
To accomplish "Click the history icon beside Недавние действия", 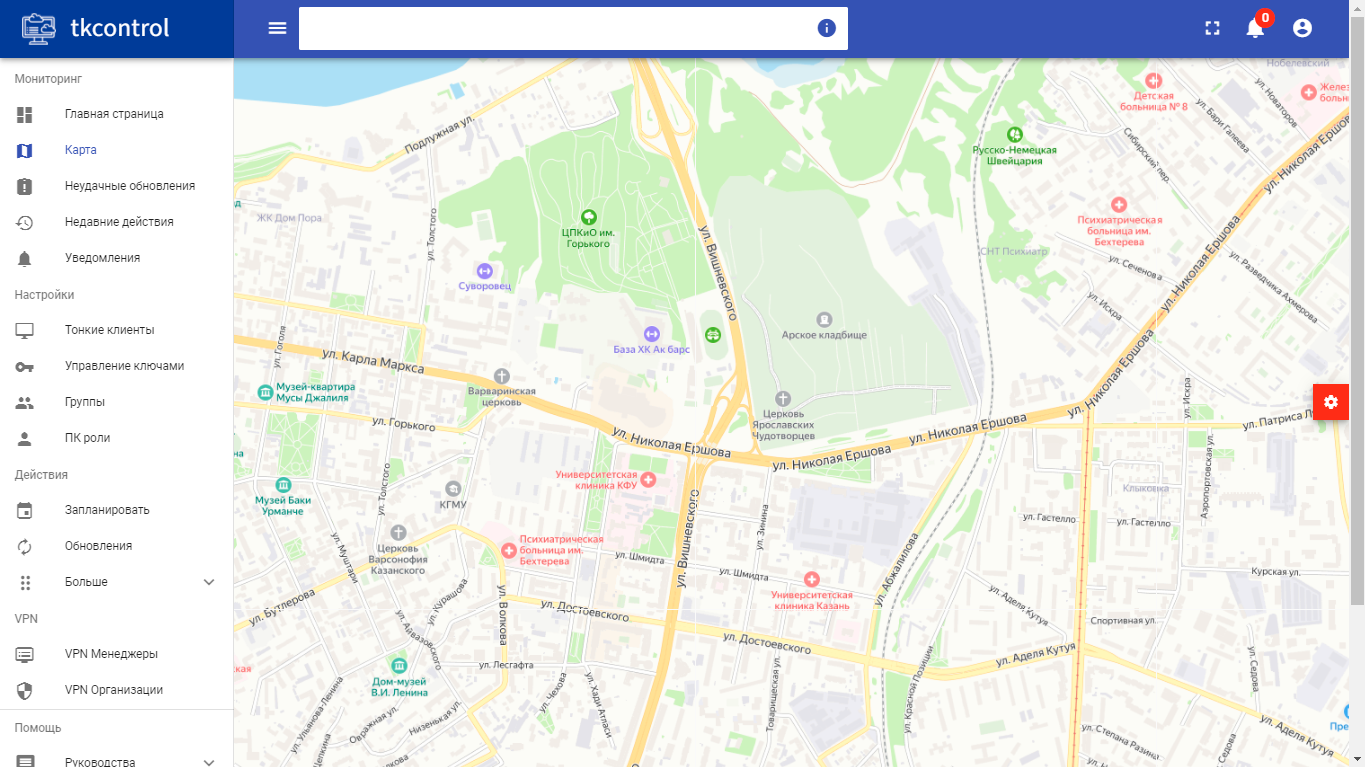I will tap(25, 222).
